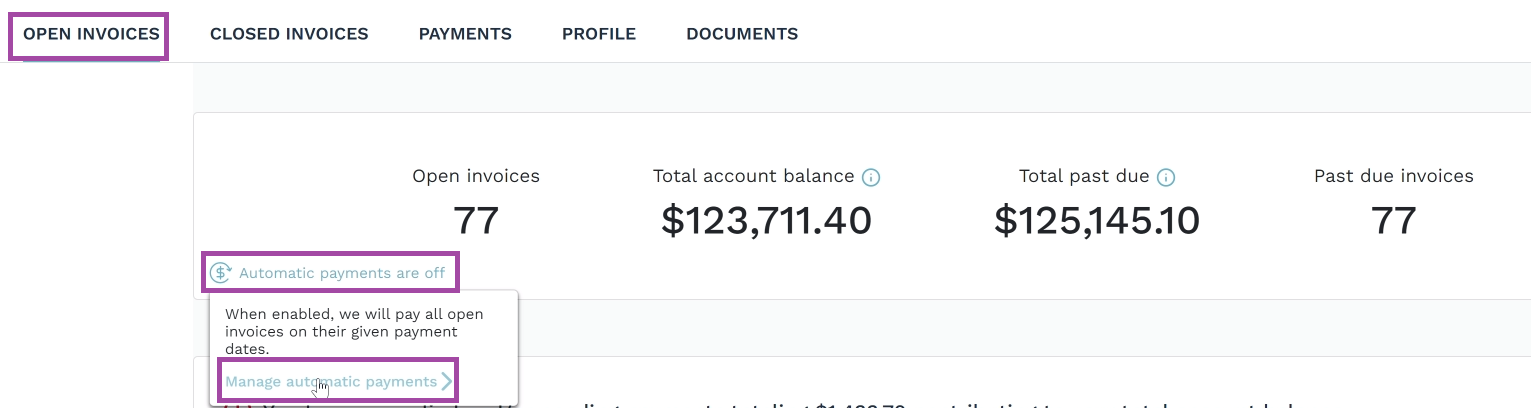1531x408 pixels.
Task: Go to the Payments tab
Action: [x=465, y=34]
